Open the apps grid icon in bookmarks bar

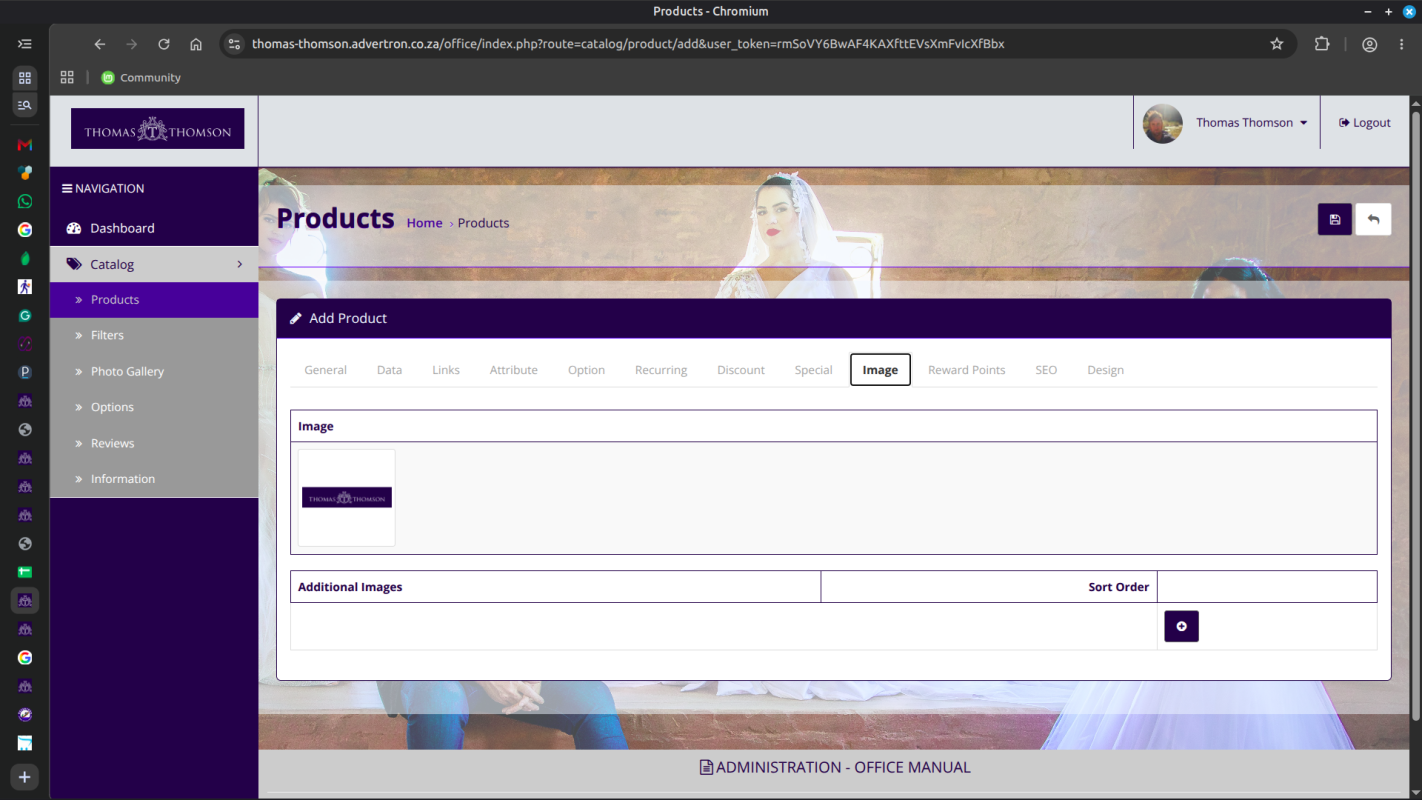(x=67, y=77)
